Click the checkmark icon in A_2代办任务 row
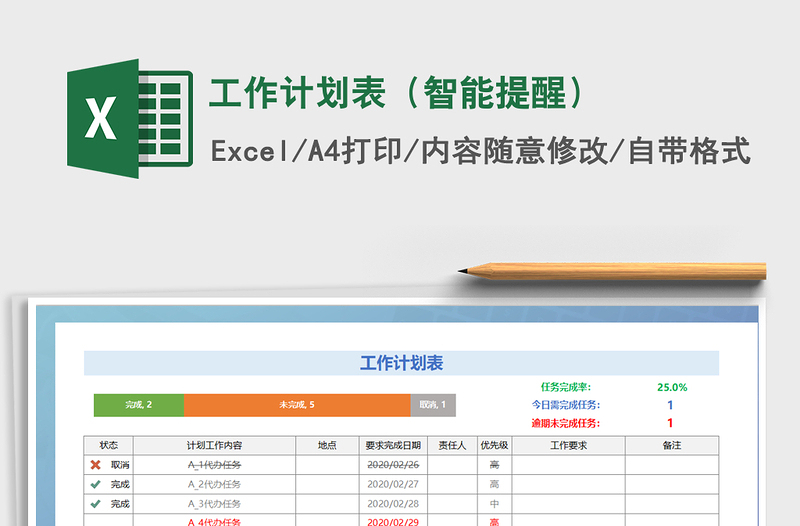800x526 pixels. pyautogui.click(x=95, y=484)
